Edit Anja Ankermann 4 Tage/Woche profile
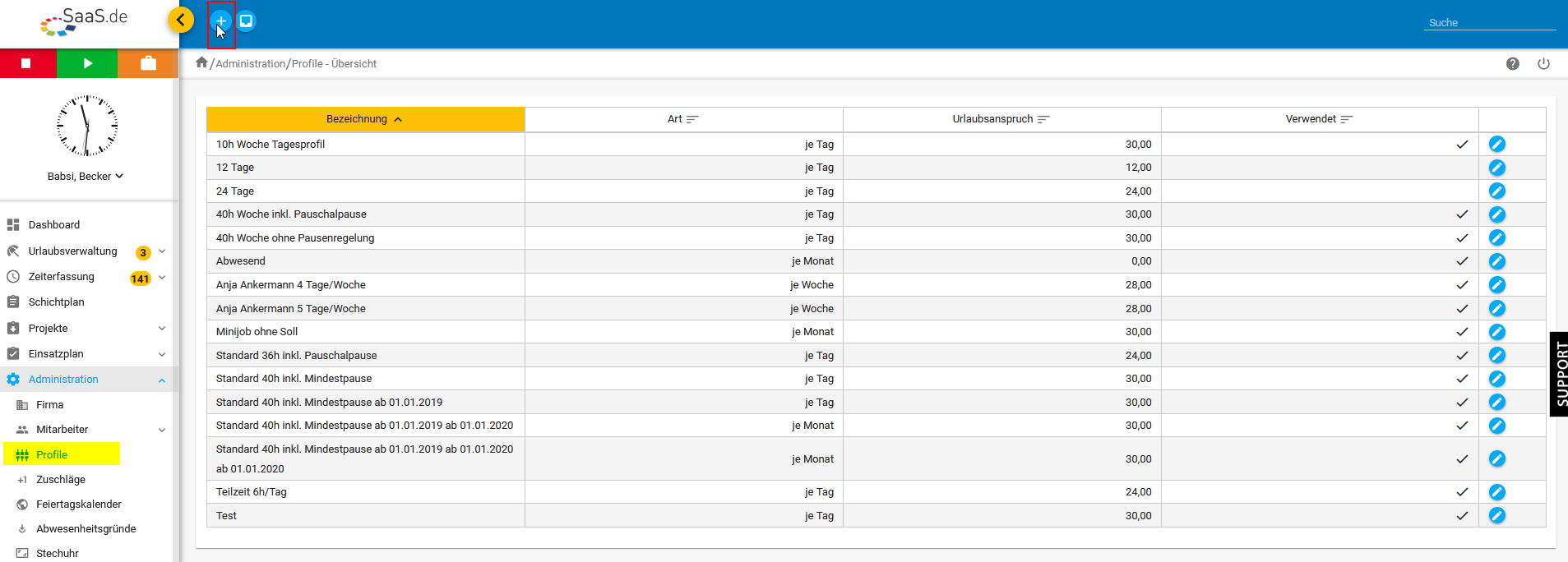Image resolution: width=1568 pixels, height=562 pixels. [1496, 285]
